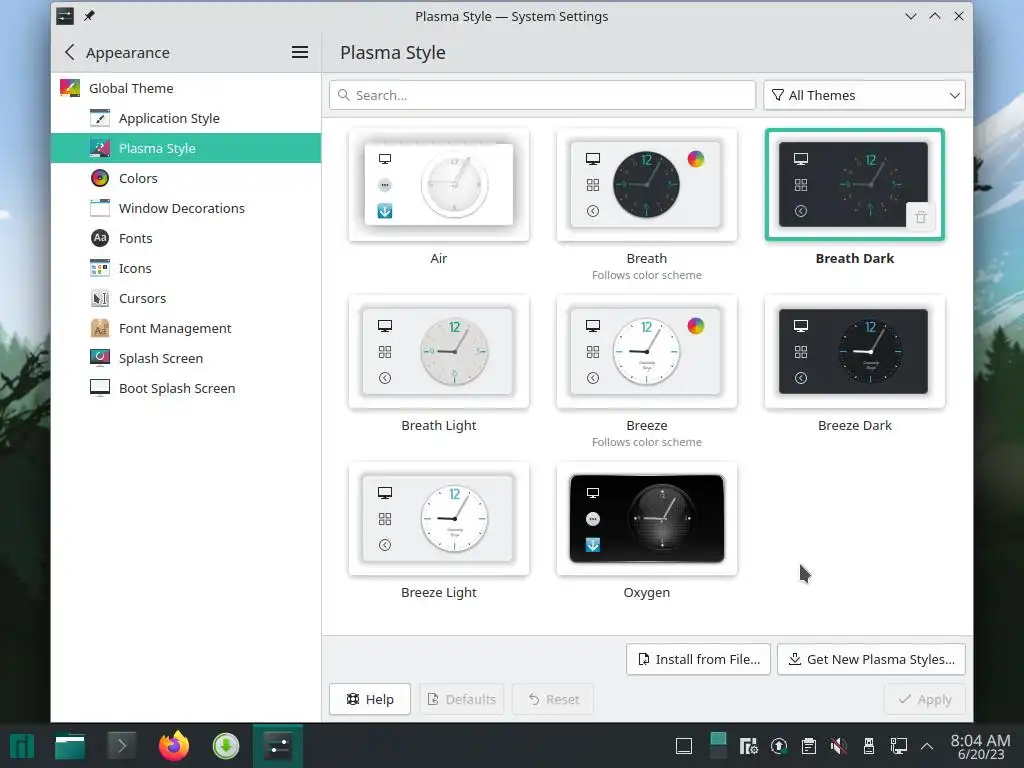Click the Icons category icon
The image size is (1024, 768).
tap(100, 268)
